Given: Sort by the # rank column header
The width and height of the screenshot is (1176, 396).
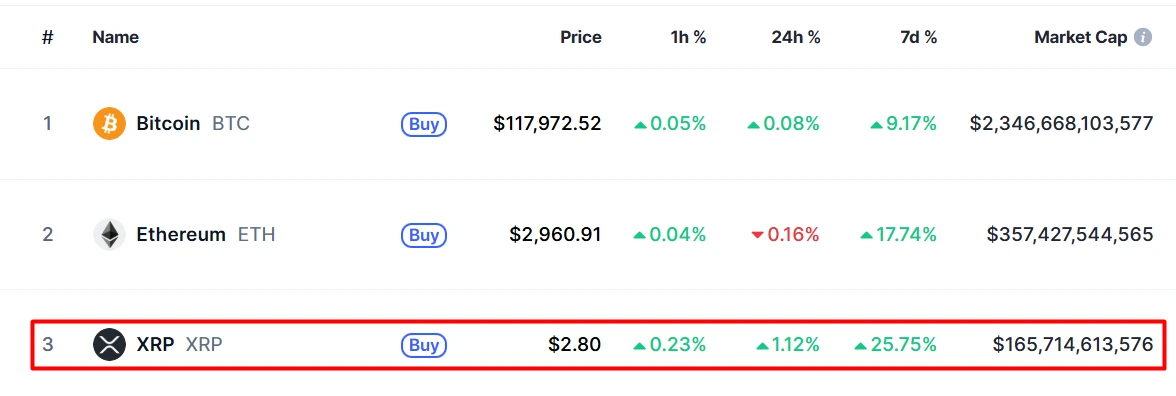Looking at the screenshot, I should pyautogui.click(x=47, y=38).
